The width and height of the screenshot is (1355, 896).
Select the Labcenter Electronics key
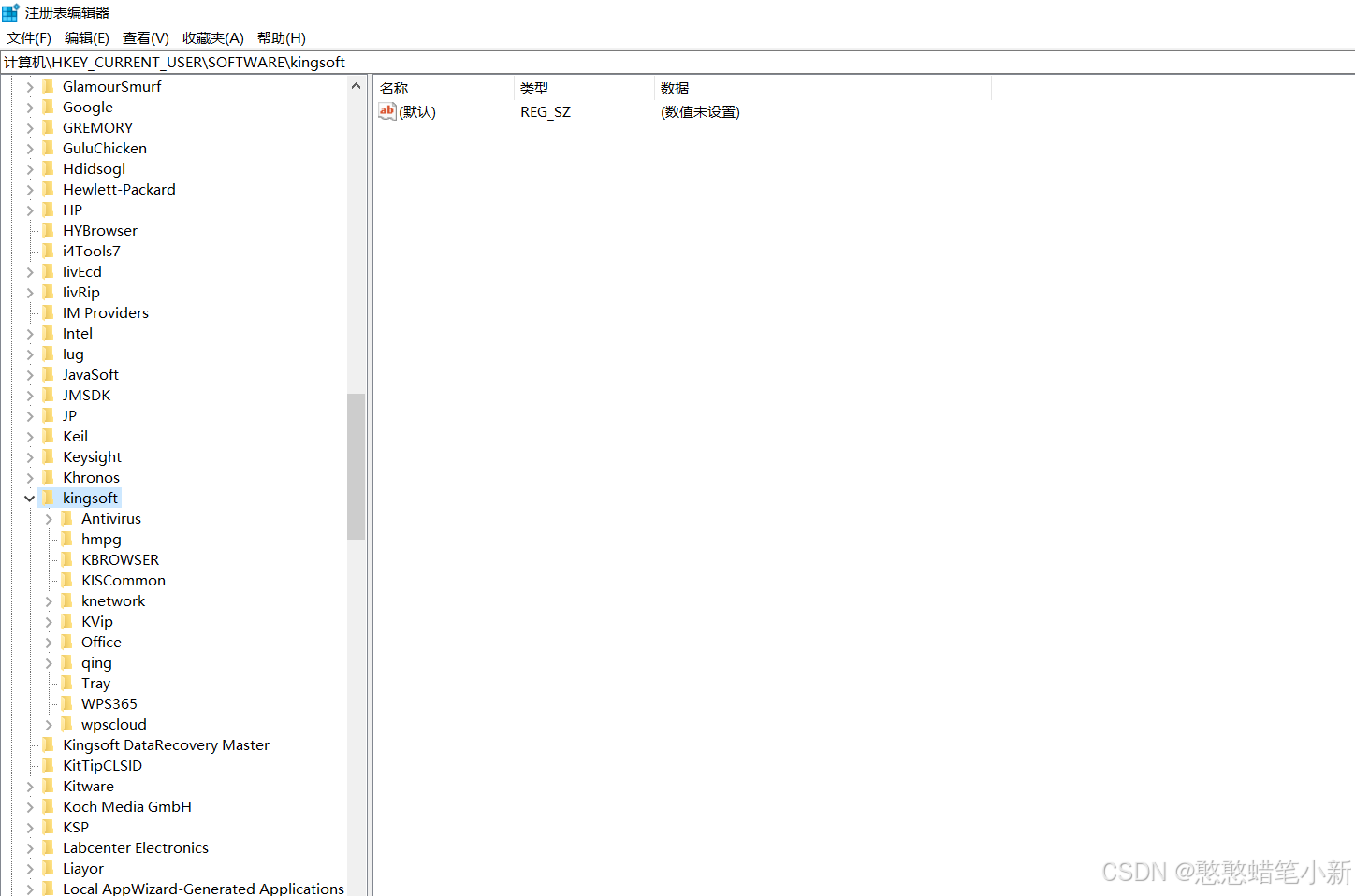click(136, 848)
